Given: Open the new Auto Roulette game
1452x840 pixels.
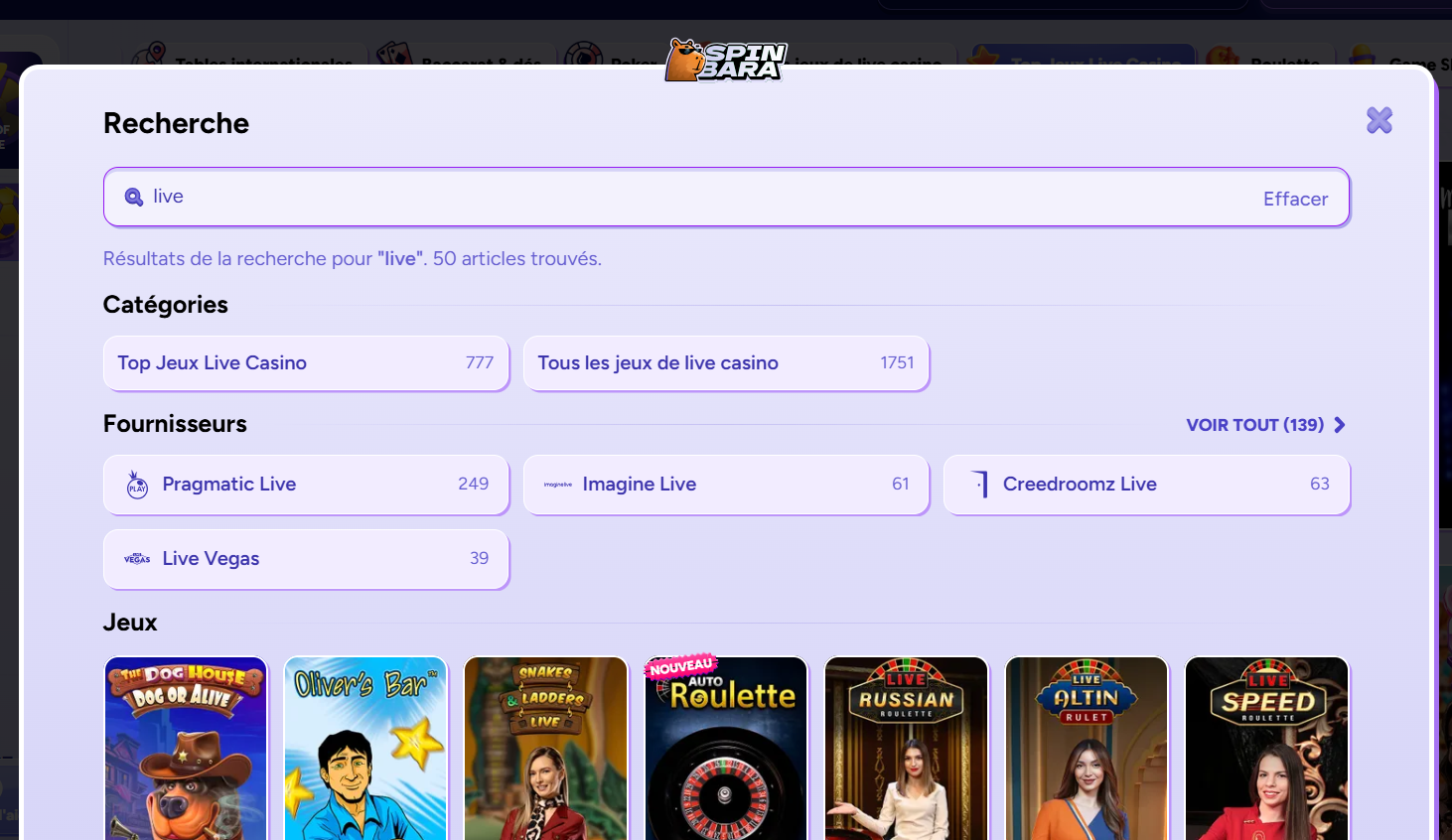Looking at the screenshot, I should (x=726, y=749).
